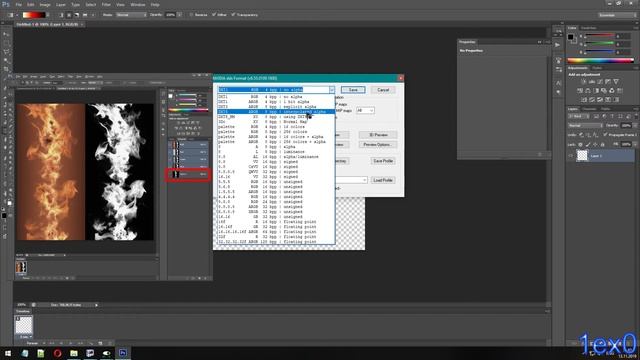
Task: Click the Load Profile button
Action: click(x=383, y=180)
